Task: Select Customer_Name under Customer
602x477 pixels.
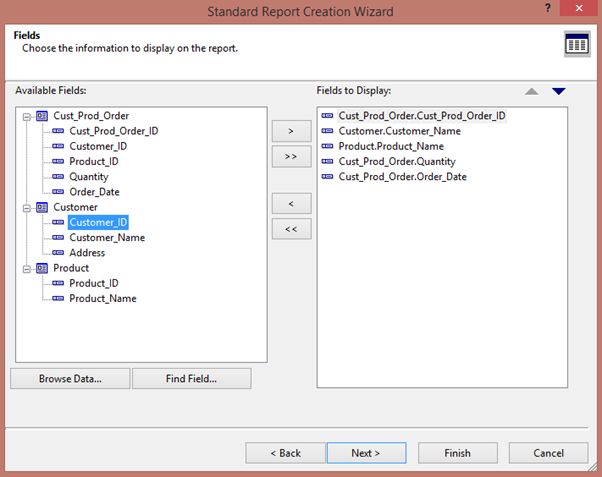Action: coord(107,237)
